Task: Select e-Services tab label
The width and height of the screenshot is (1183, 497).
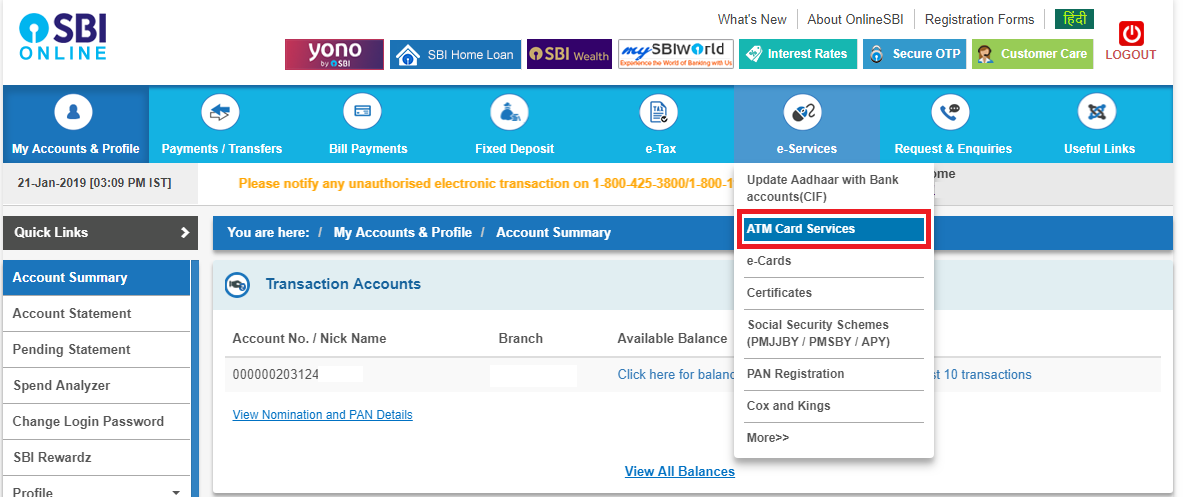Action: click(807, 149)
